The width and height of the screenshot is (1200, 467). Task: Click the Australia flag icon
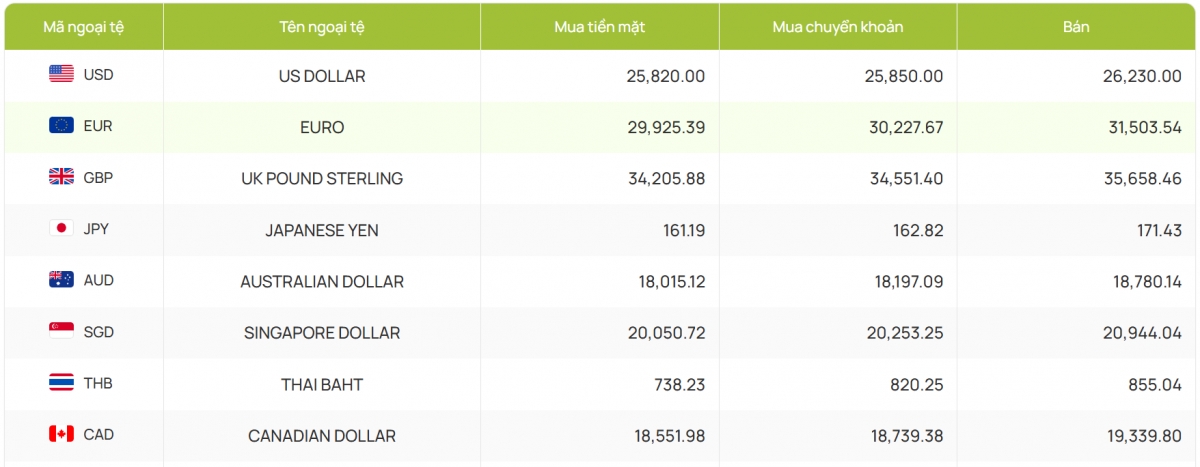click(x=61, y=280)
